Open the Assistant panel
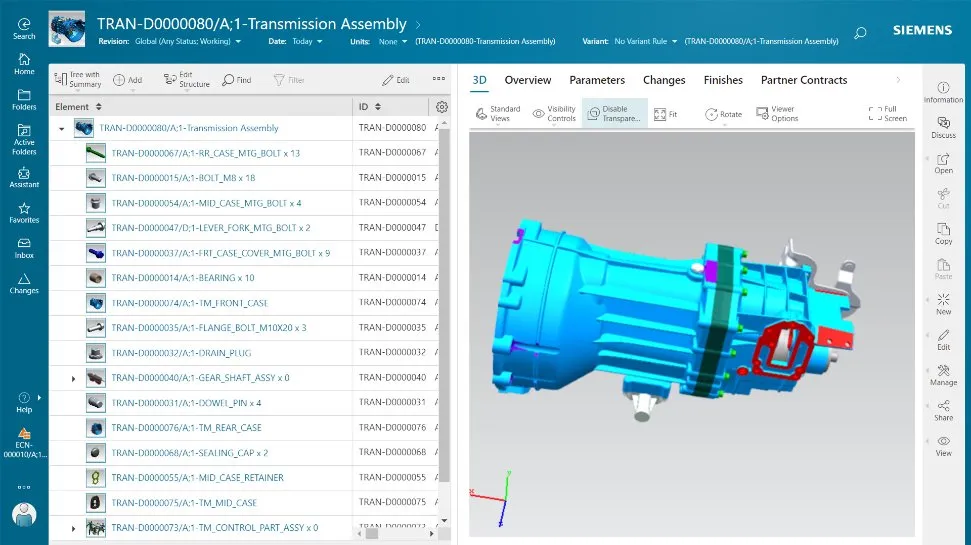Image resolution: width=971 pixels, height=545 pixels. pos(24,177)
